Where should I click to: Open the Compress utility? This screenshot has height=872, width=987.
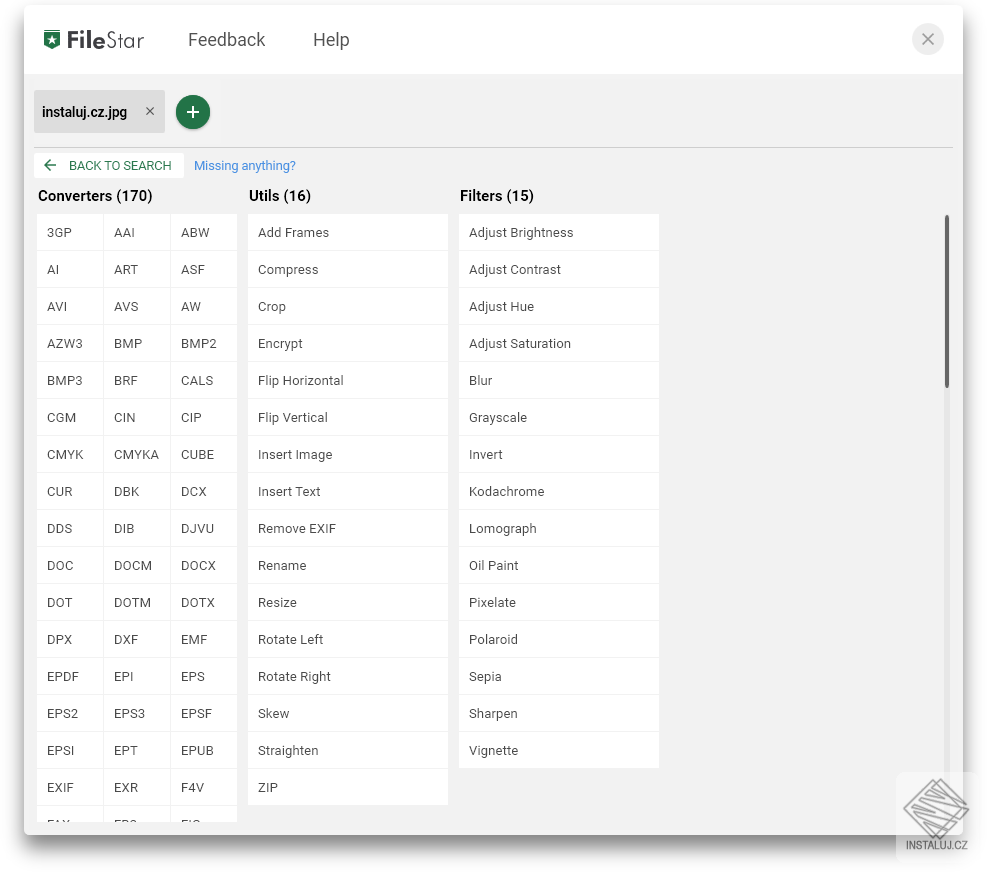348,269
